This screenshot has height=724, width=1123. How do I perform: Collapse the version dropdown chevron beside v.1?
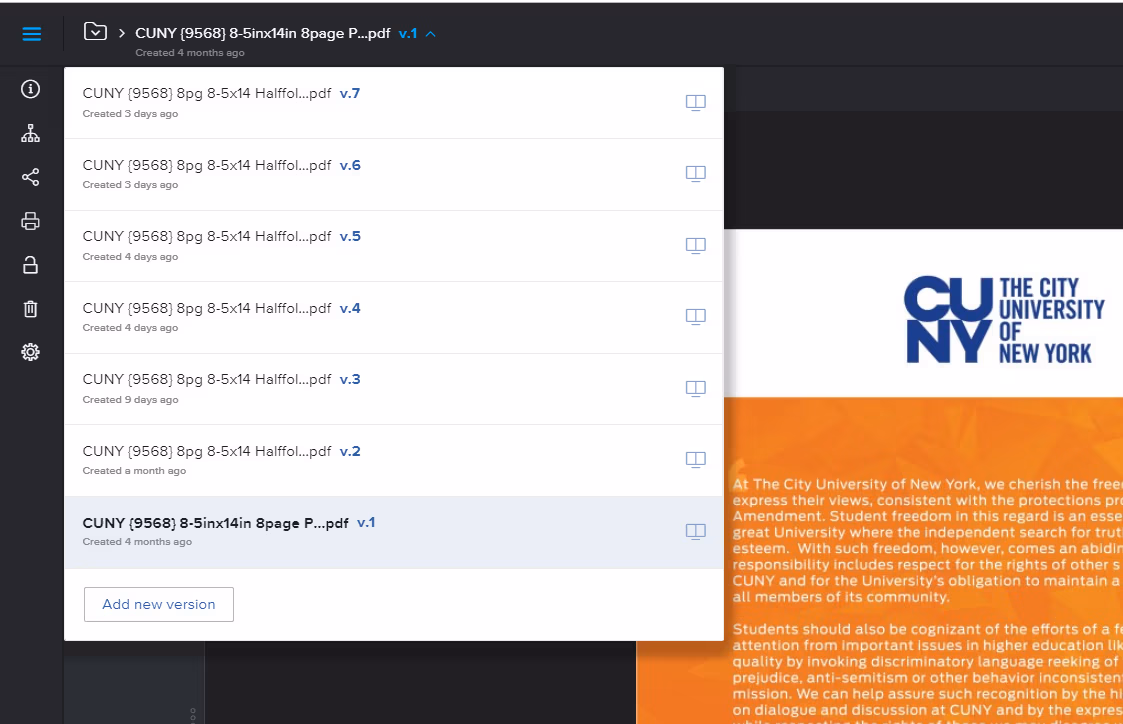pyautogui.click(x=430, y=33)
